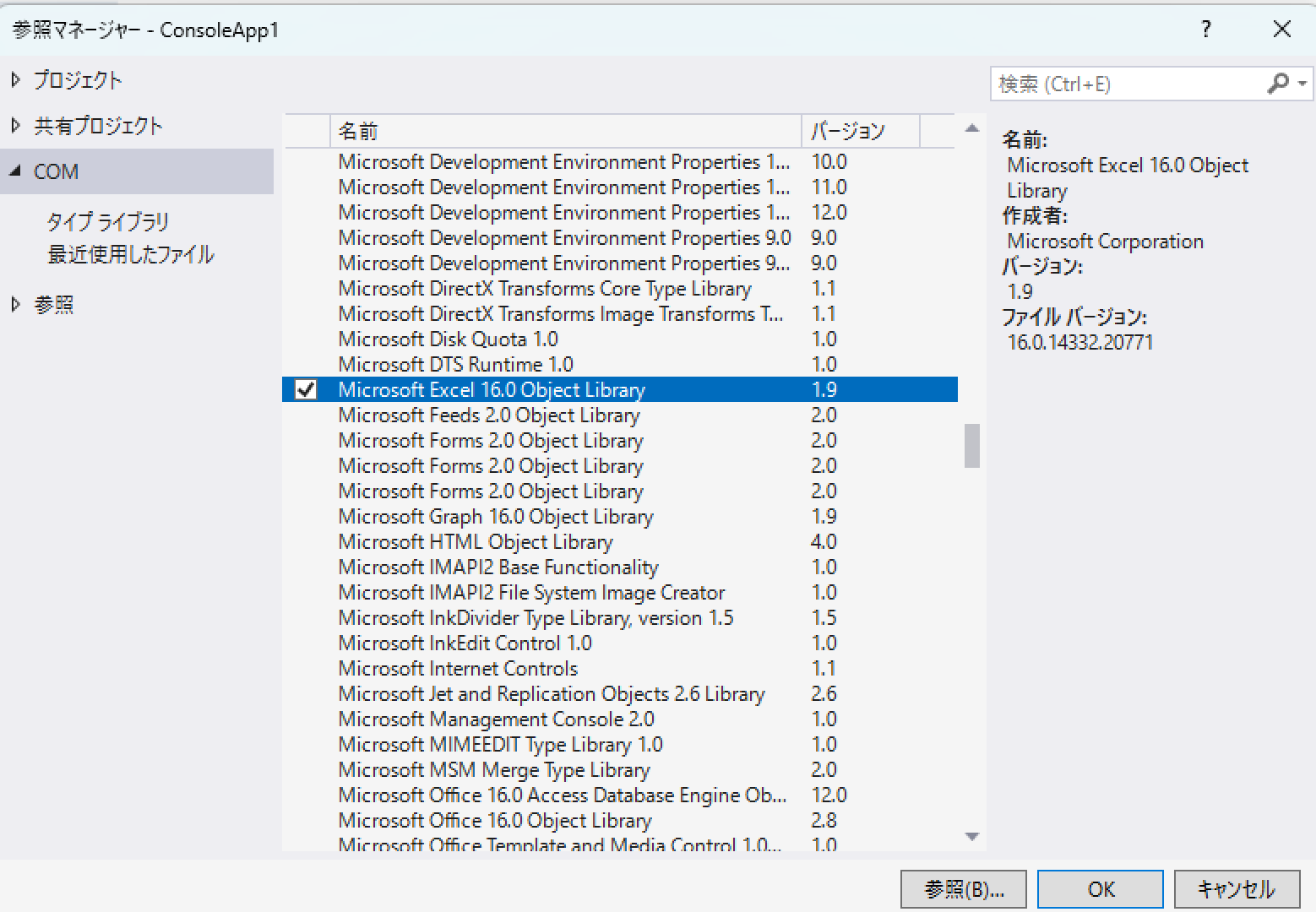Open the search options dropdown arrow
This screenshot has height=912, width=1316.
[x=1302, y=84]
